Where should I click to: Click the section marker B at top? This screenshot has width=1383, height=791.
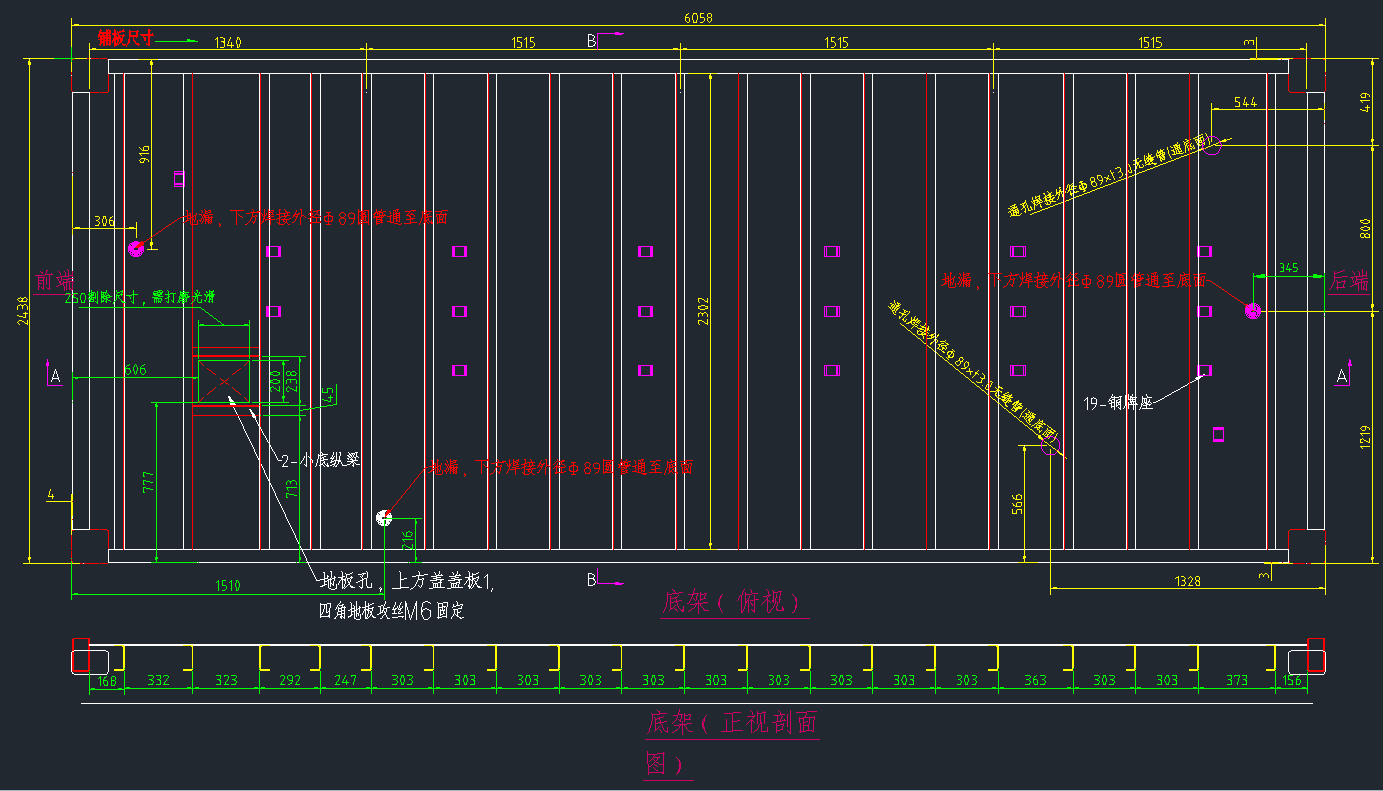tap(592, 41)
